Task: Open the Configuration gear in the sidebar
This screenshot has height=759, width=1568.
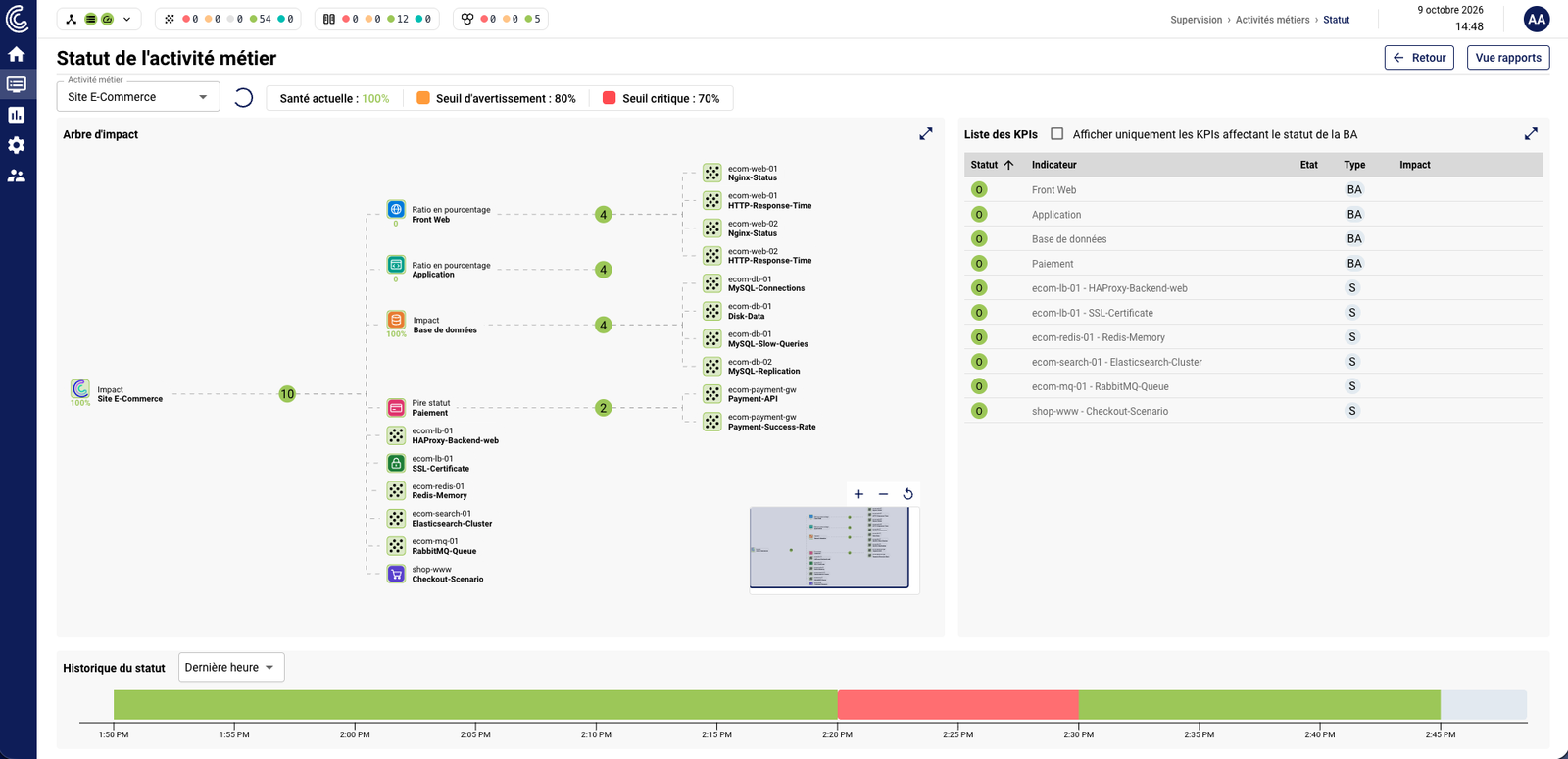Action: coord(17,145)
